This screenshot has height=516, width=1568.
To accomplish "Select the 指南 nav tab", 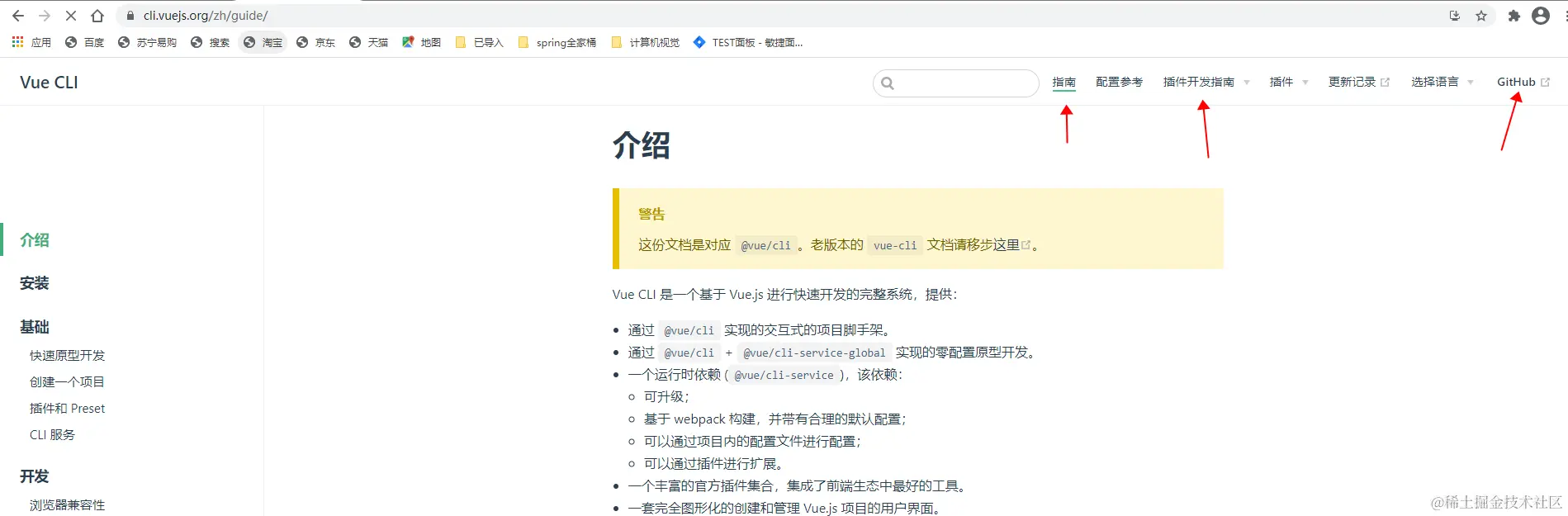I will (x=1063, y=82).
